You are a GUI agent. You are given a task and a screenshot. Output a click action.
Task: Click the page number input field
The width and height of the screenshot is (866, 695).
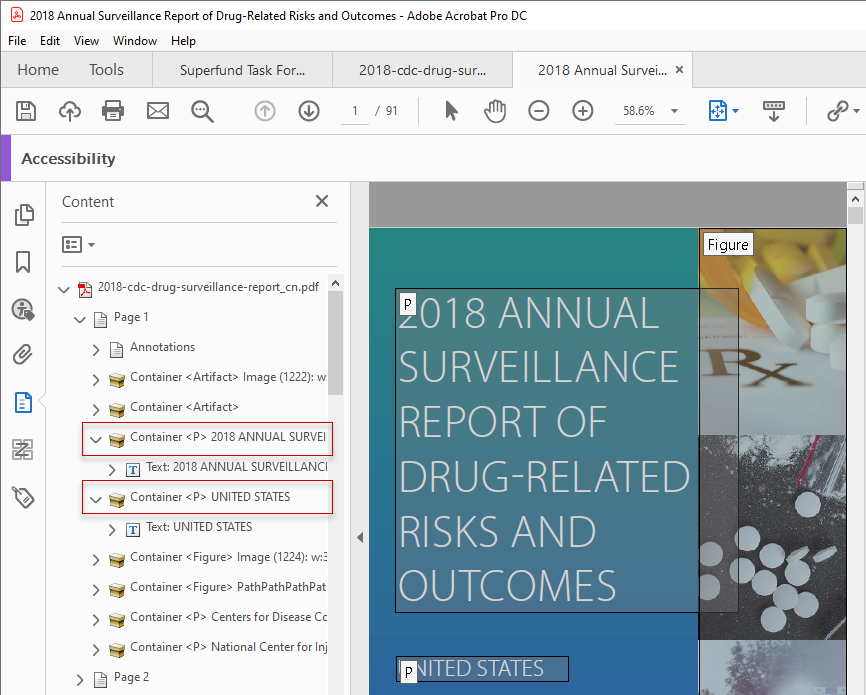[x=354, y=111]
